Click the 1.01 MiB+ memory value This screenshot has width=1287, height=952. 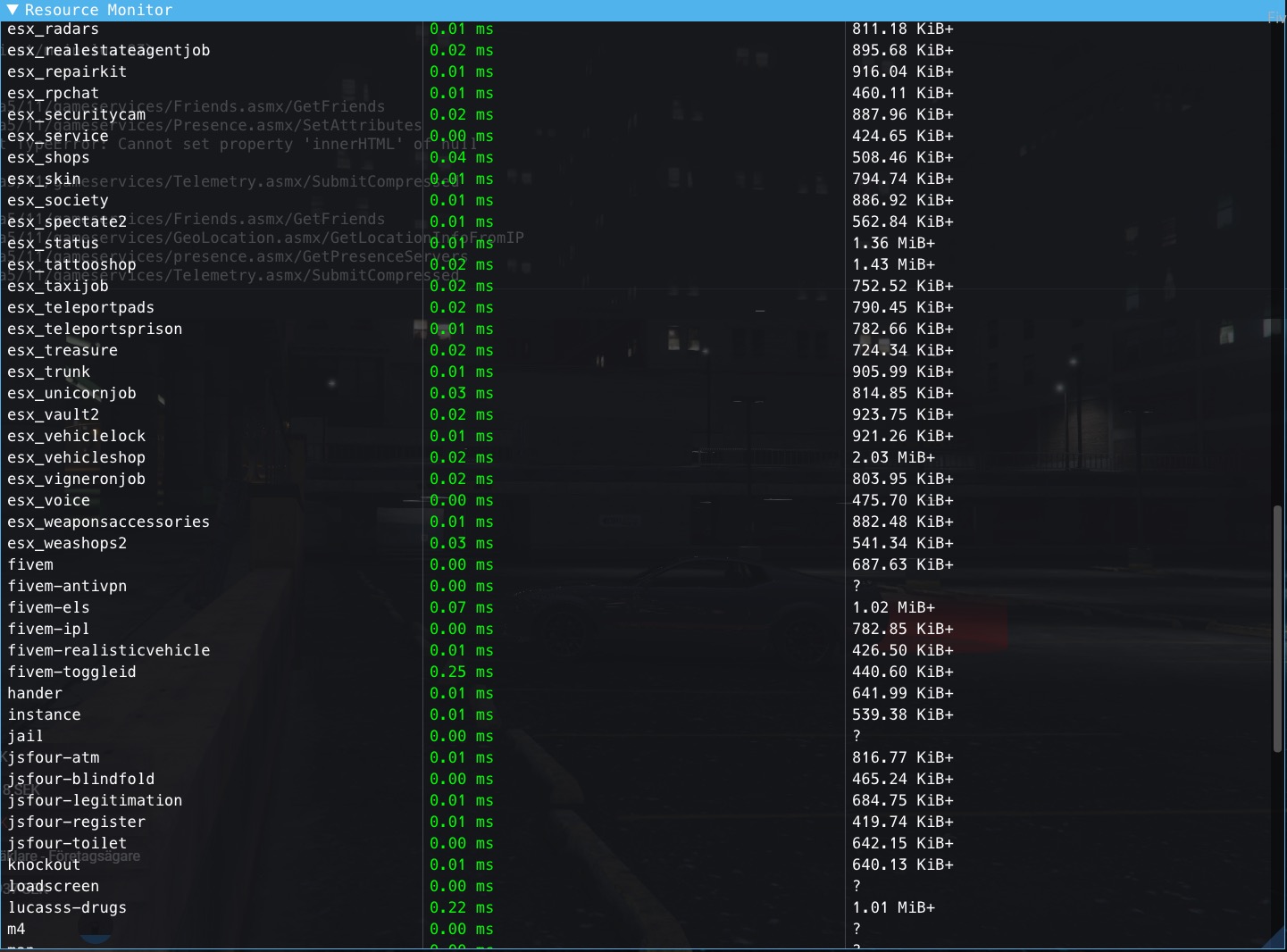894,908
